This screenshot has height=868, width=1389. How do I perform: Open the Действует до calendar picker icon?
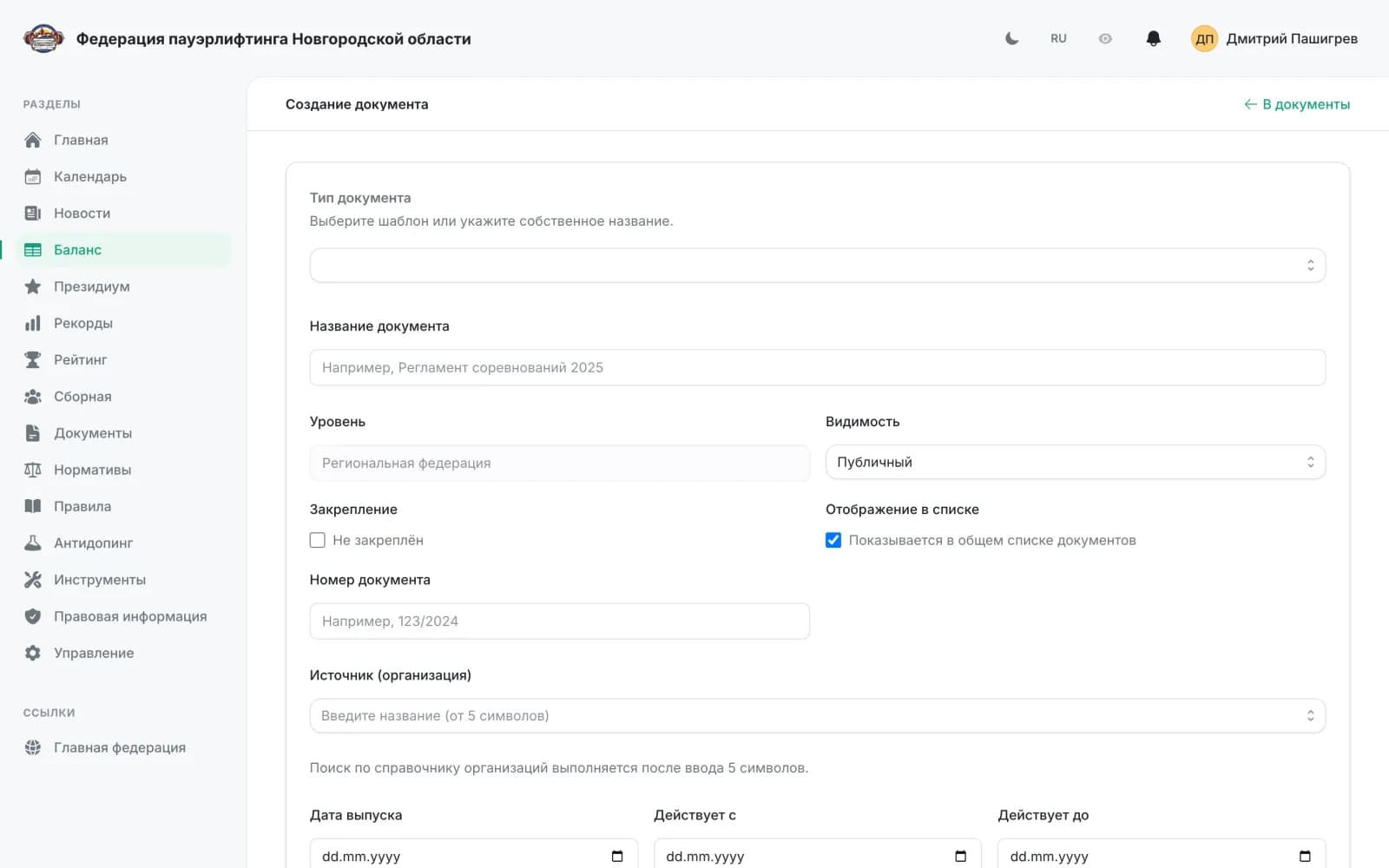coord(1305,856)
